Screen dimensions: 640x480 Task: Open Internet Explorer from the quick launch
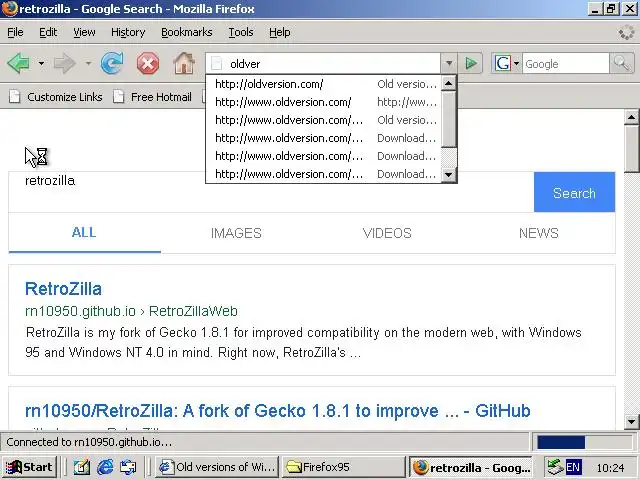pos(105,467)
